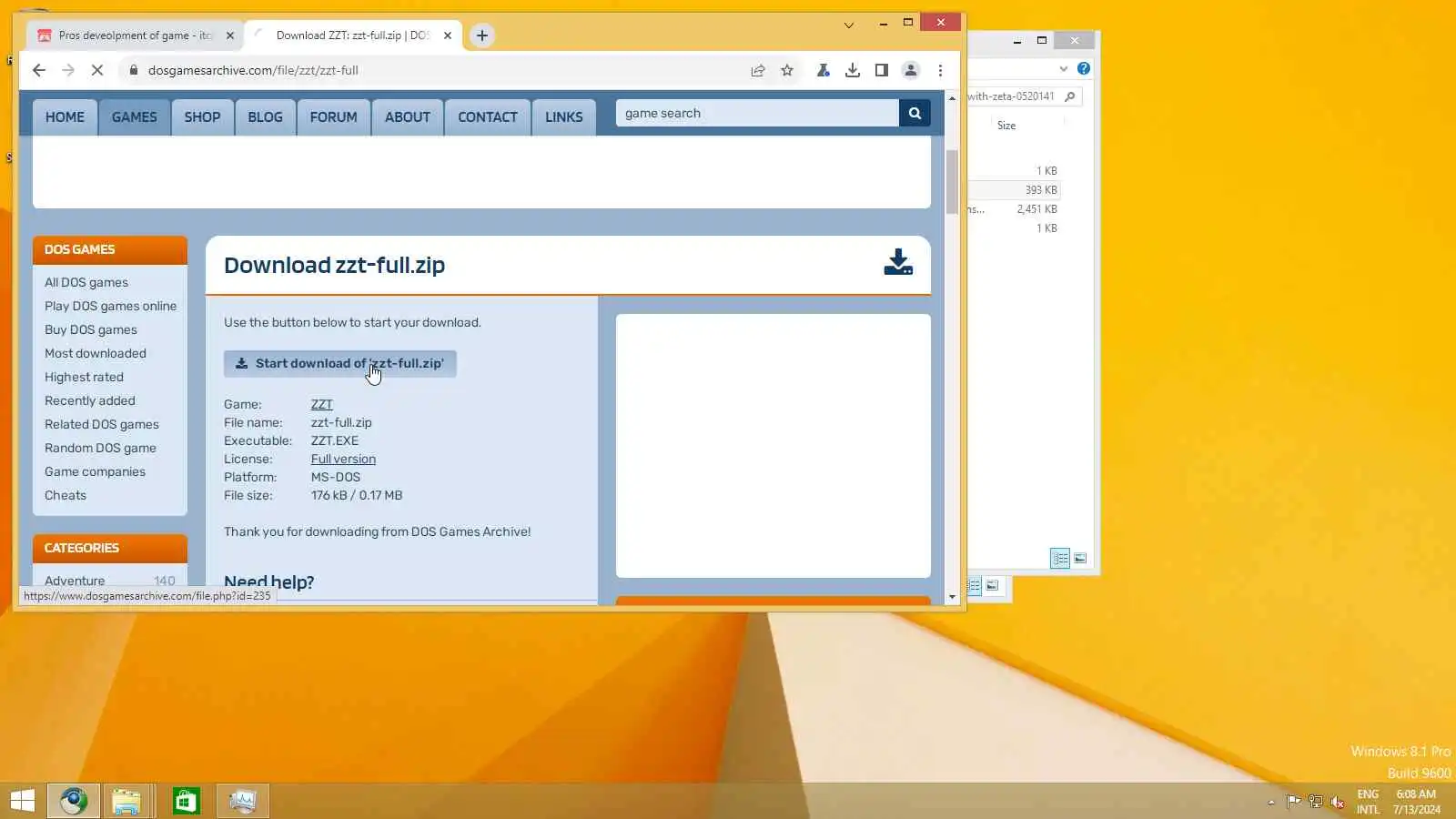
Task: Go to the CONTACT page
Action: click(x=488, y=117)
